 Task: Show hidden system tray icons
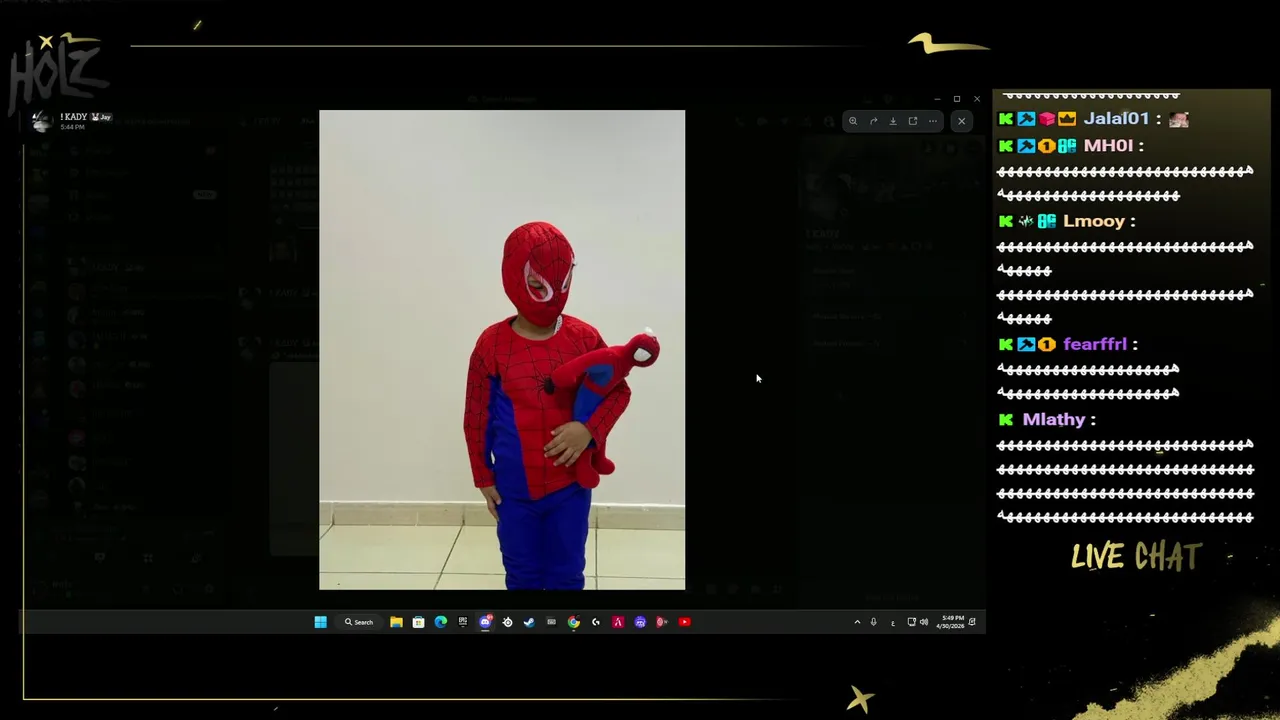click(x=857, y=622)
